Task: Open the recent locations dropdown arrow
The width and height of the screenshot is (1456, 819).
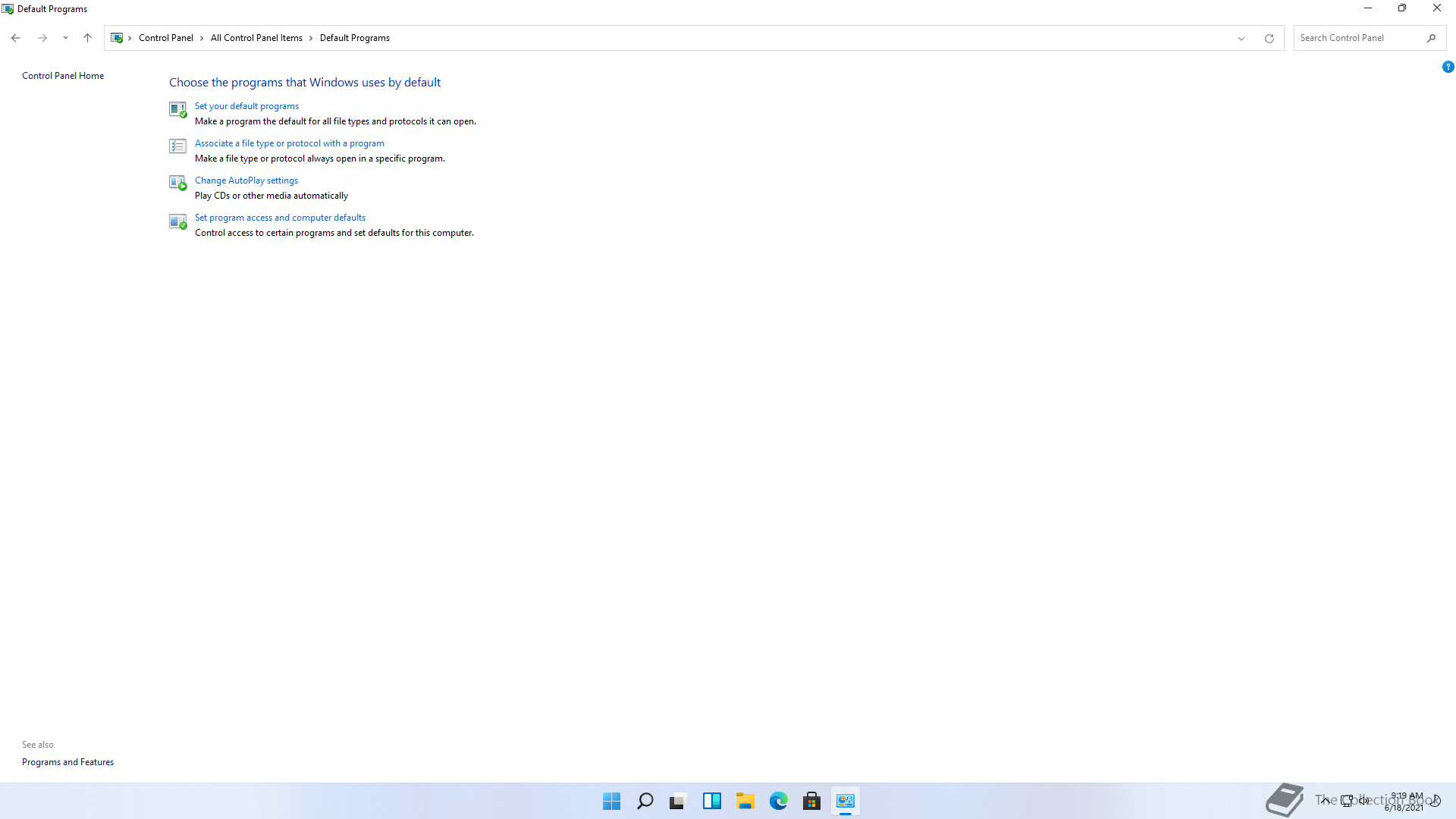Action: click(65, 38)
